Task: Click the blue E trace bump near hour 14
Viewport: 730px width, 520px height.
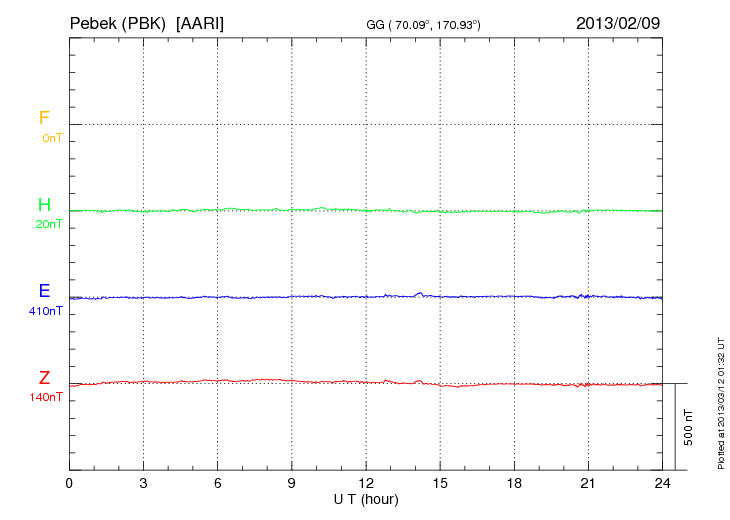Action: [x=418, y=294]
